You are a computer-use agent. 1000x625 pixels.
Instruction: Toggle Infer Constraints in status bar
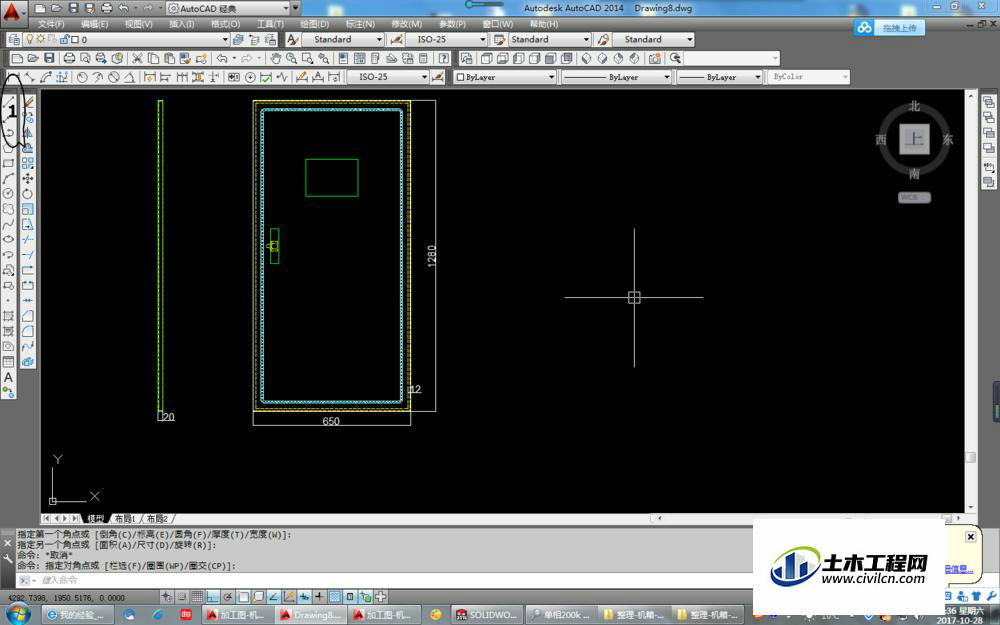pyautogui.click(x=166, y=597)
